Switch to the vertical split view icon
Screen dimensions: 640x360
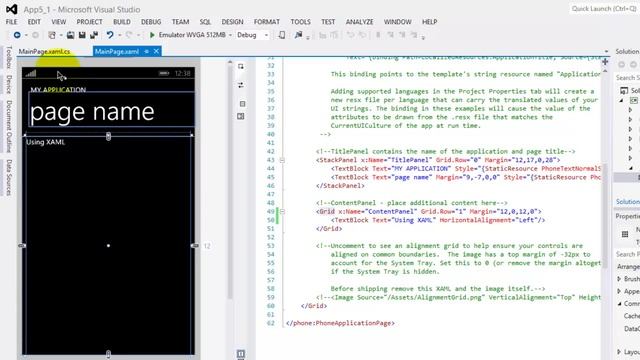[241, 116]
